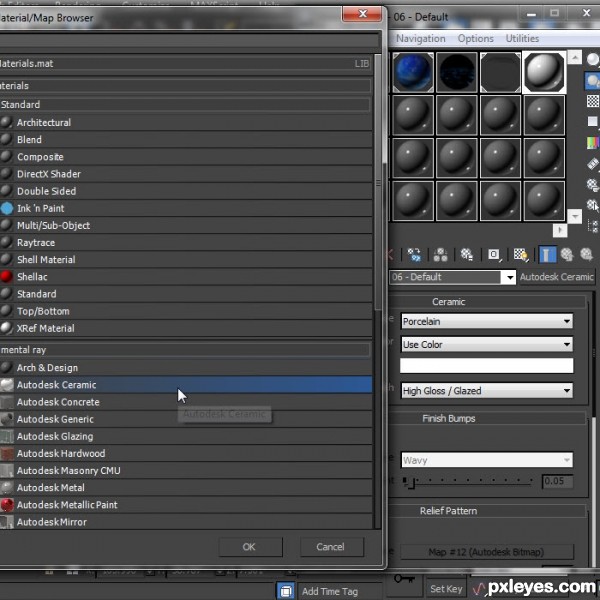Click the Go Forward to Sibling icon

pos(587,254)
